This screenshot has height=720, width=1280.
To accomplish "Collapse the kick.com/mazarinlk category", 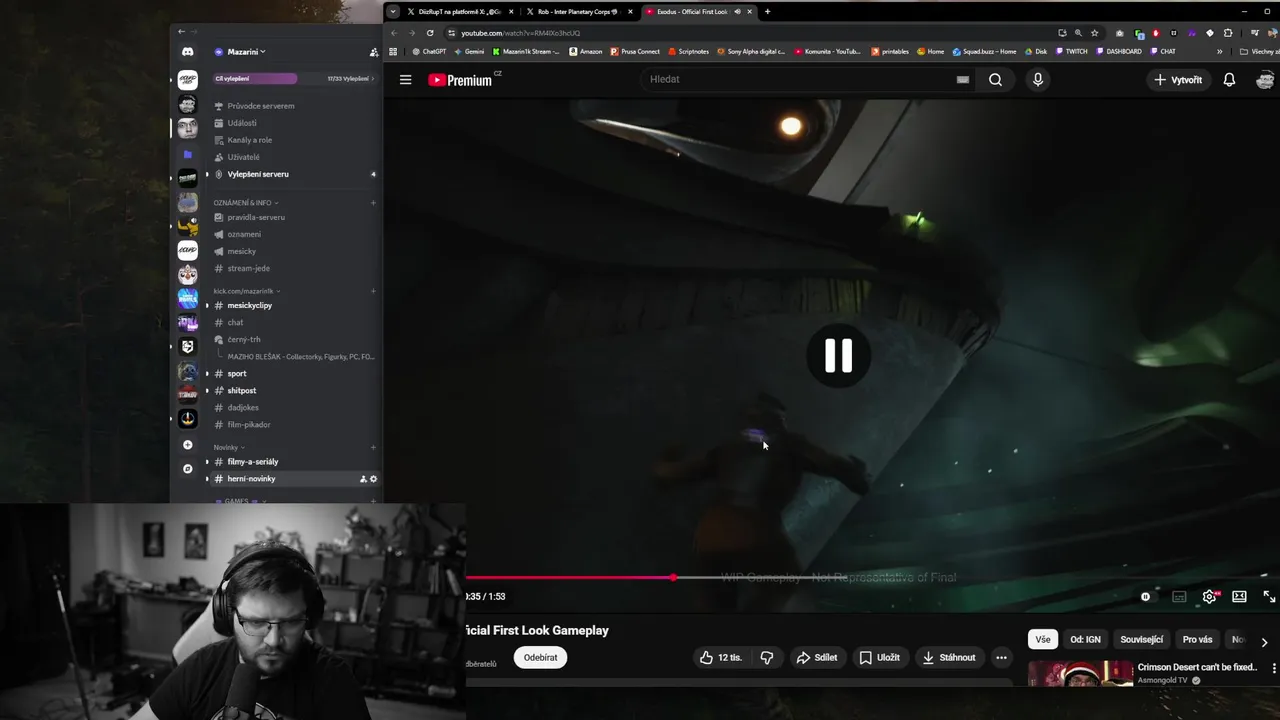I will 246,291.
